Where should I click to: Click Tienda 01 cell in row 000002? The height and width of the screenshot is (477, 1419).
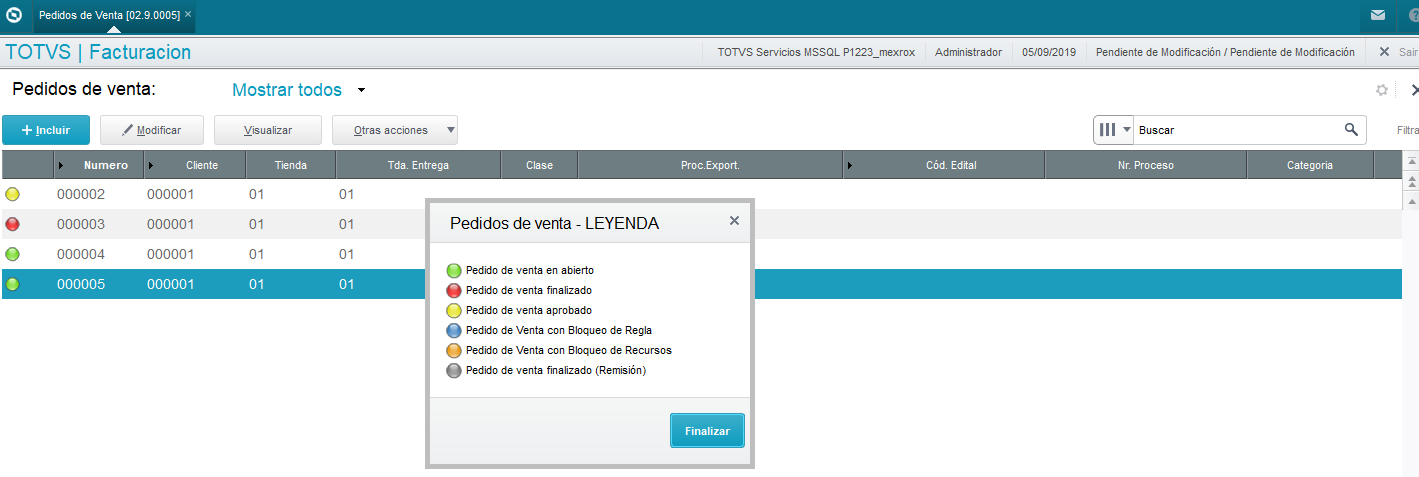256,194
